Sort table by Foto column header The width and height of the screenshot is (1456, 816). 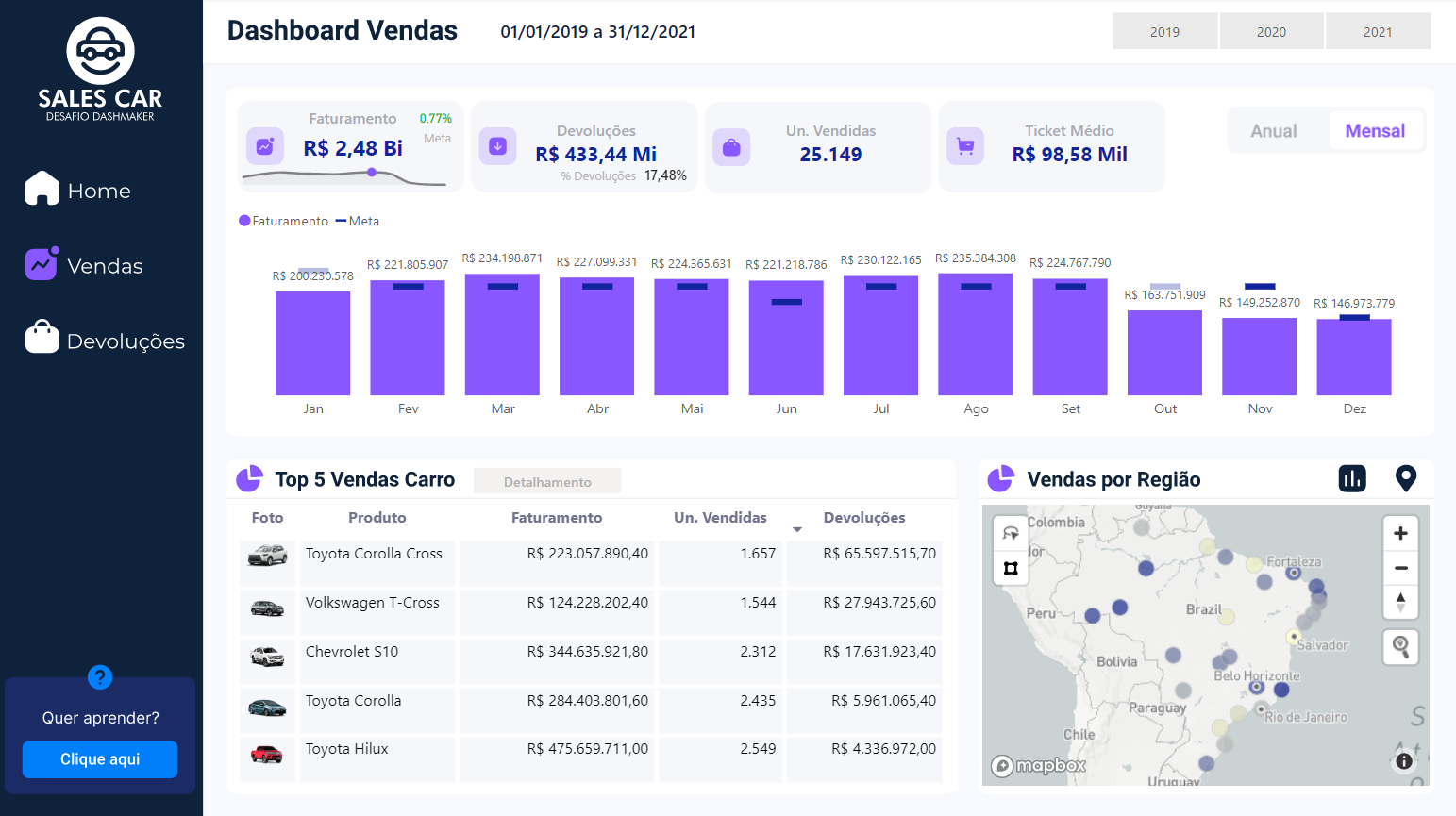267,517
